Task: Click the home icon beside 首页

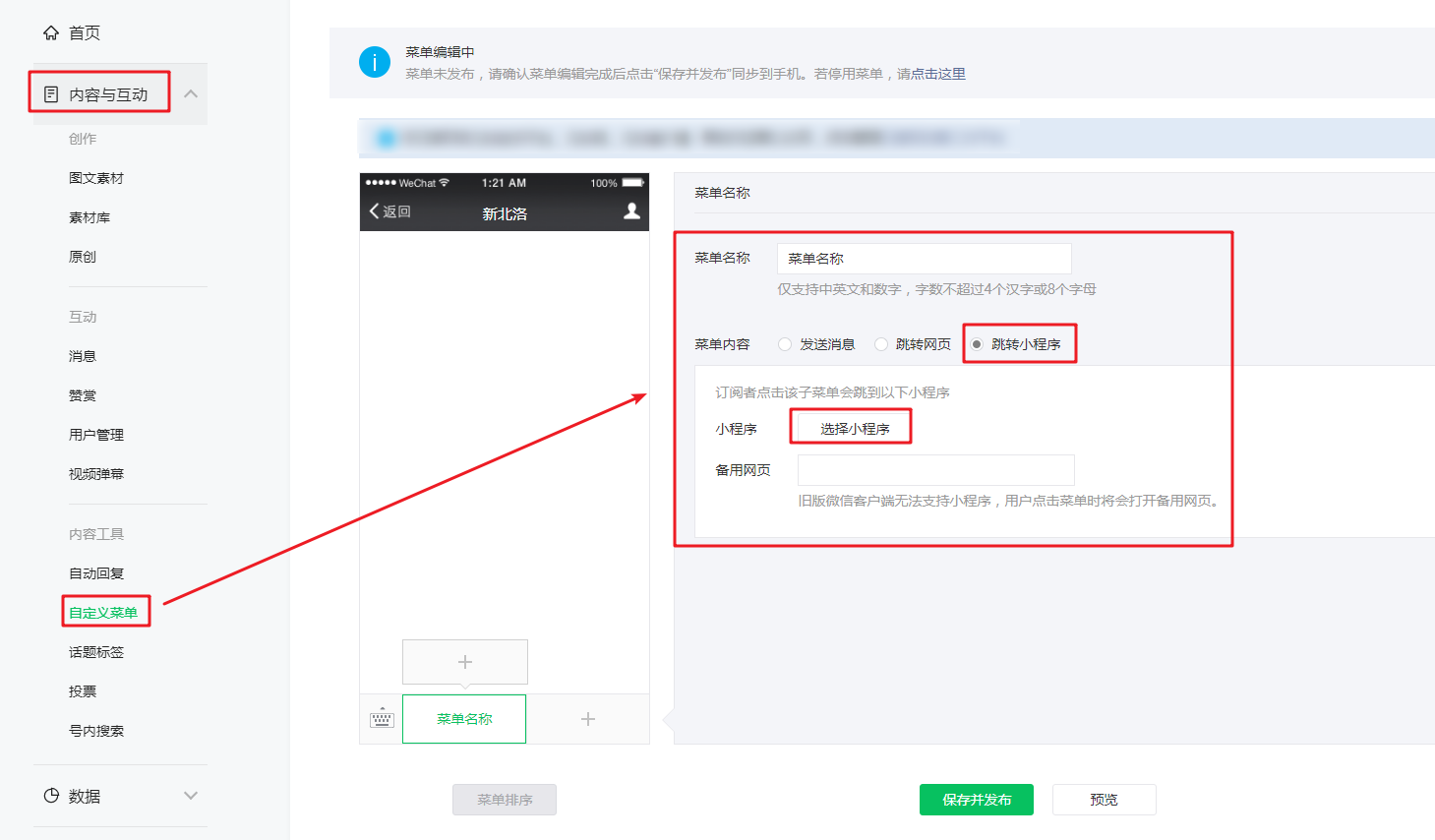Action: click(x=51, y=32)
